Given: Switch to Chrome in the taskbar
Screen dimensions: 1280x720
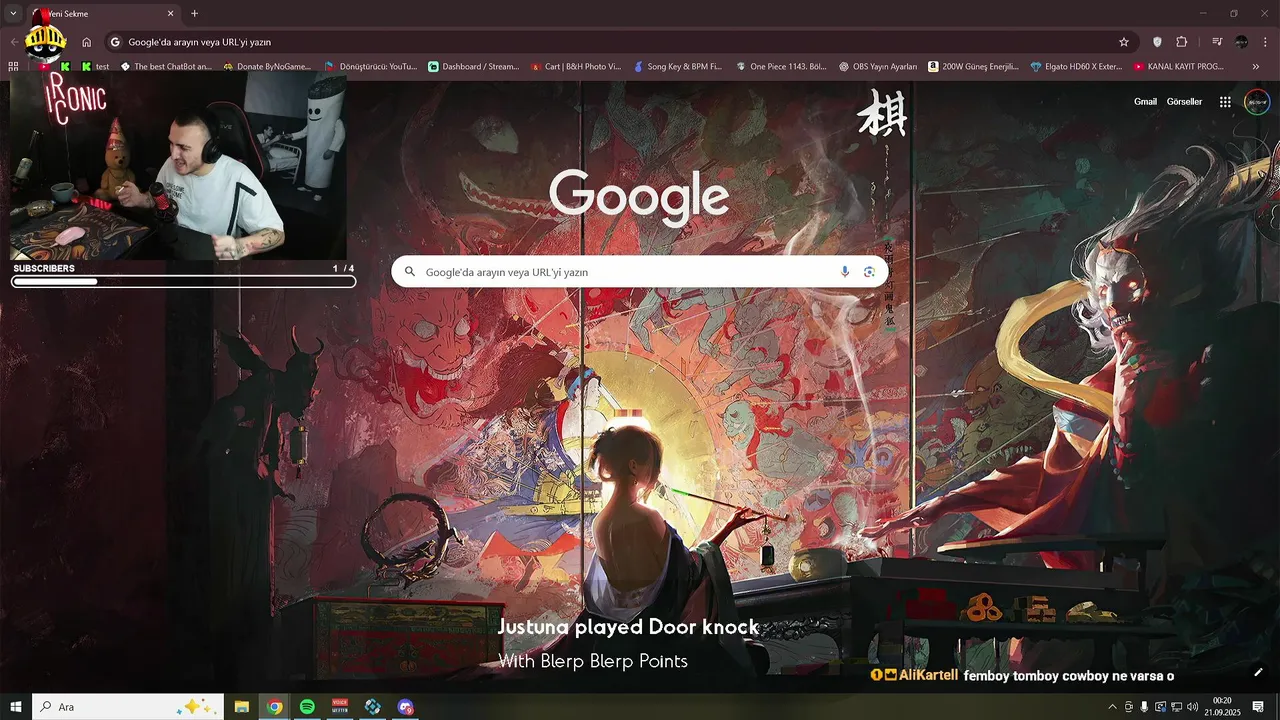Looking at the screenshot, I should [275, 707].
